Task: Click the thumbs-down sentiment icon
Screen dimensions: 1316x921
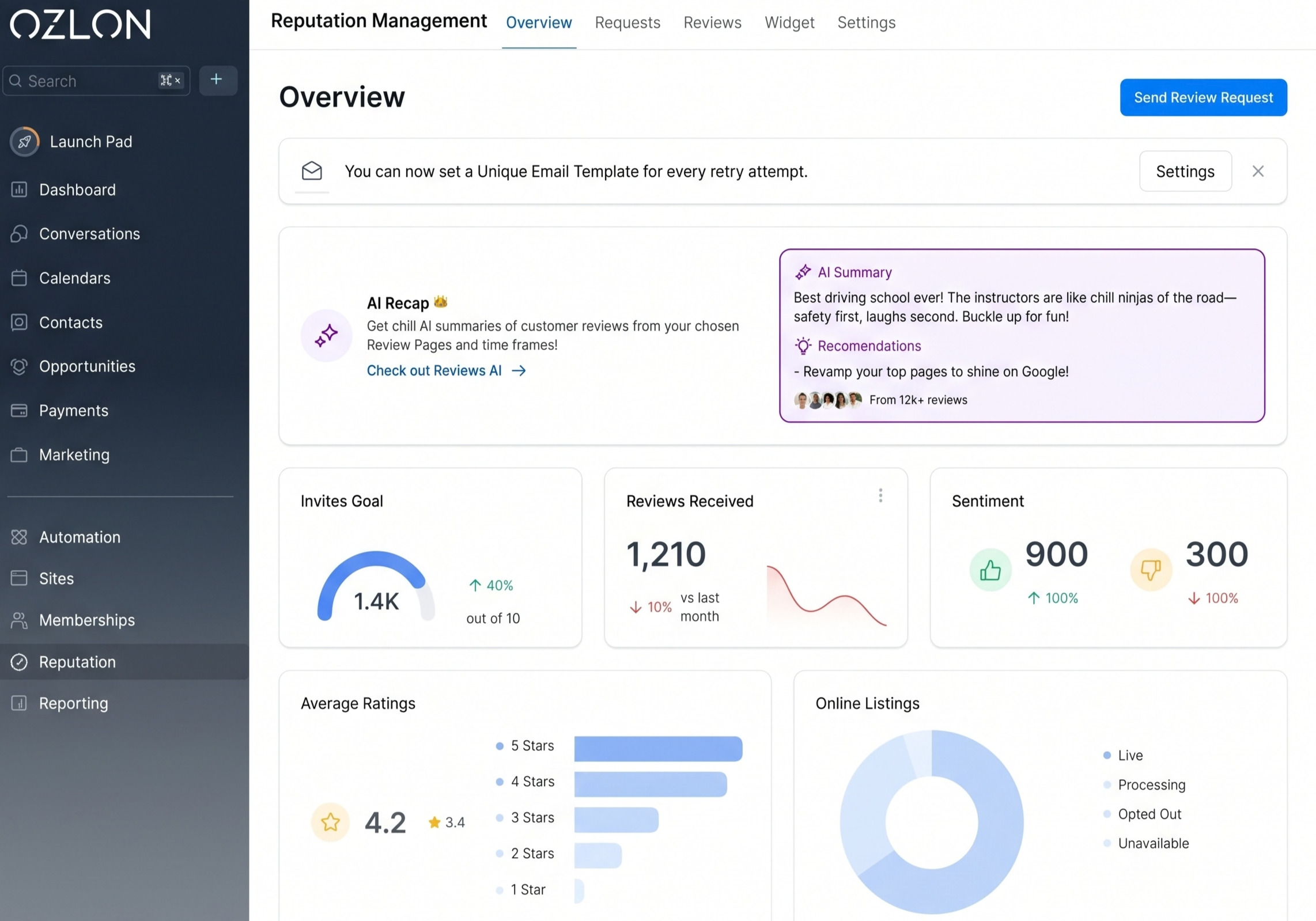Action: 1151,570
